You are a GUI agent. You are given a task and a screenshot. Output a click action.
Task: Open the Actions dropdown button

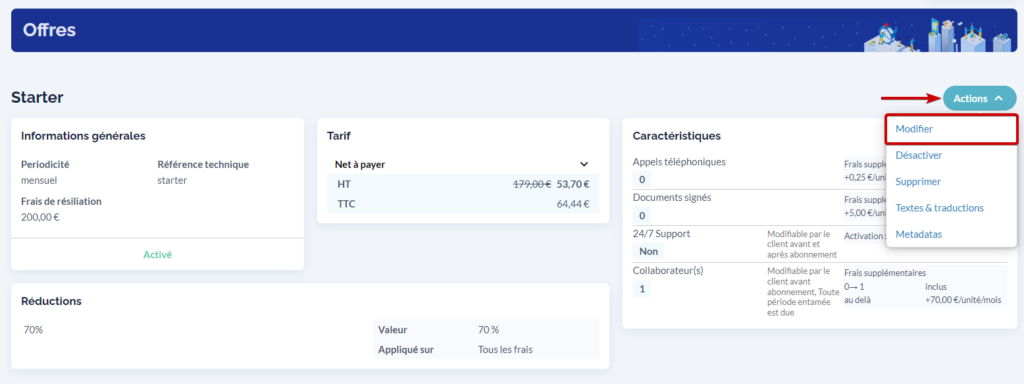pyautogui.click(x=979, y=99)
